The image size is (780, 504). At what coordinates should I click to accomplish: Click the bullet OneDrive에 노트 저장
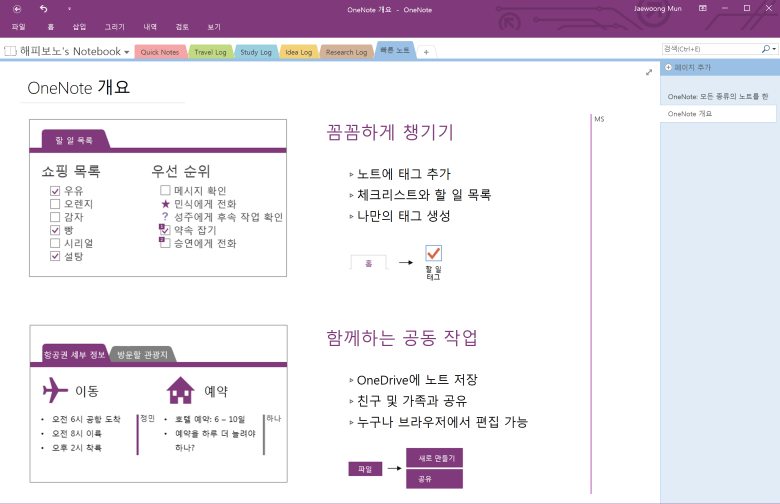tap(417, 380)
